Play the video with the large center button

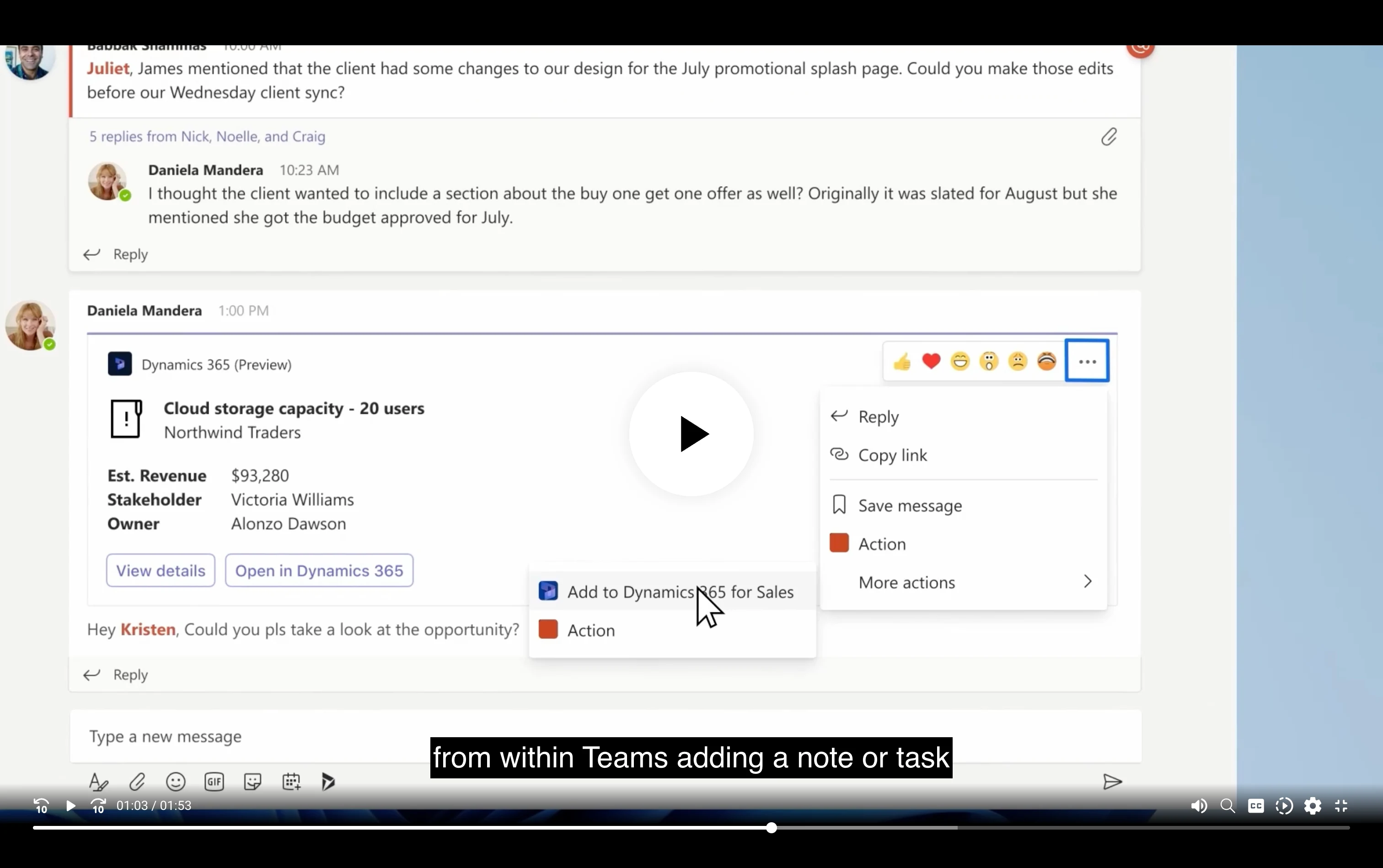tap(691, 434)
